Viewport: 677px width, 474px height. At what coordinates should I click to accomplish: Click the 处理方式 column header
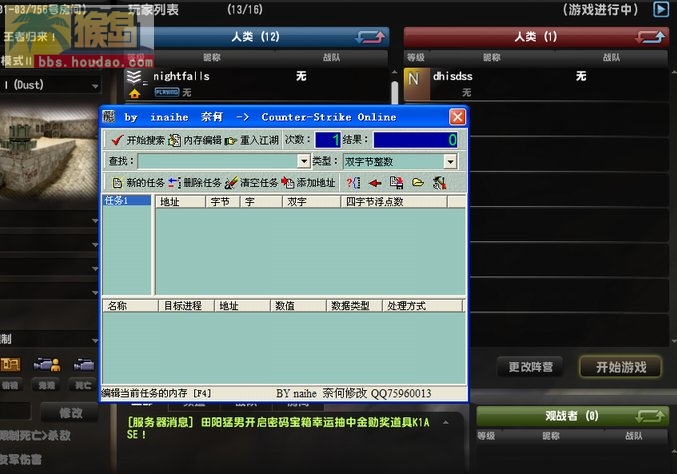[422, 306]
